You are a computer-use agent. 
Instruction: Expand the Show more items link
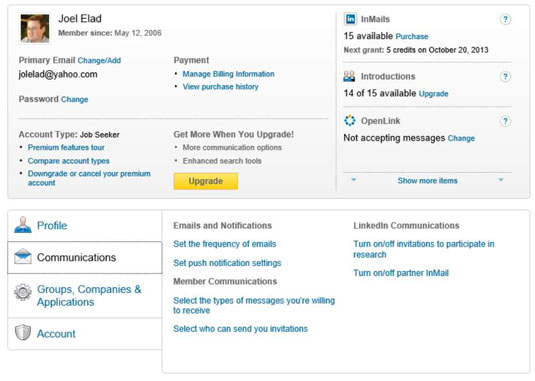coord(427,181)
